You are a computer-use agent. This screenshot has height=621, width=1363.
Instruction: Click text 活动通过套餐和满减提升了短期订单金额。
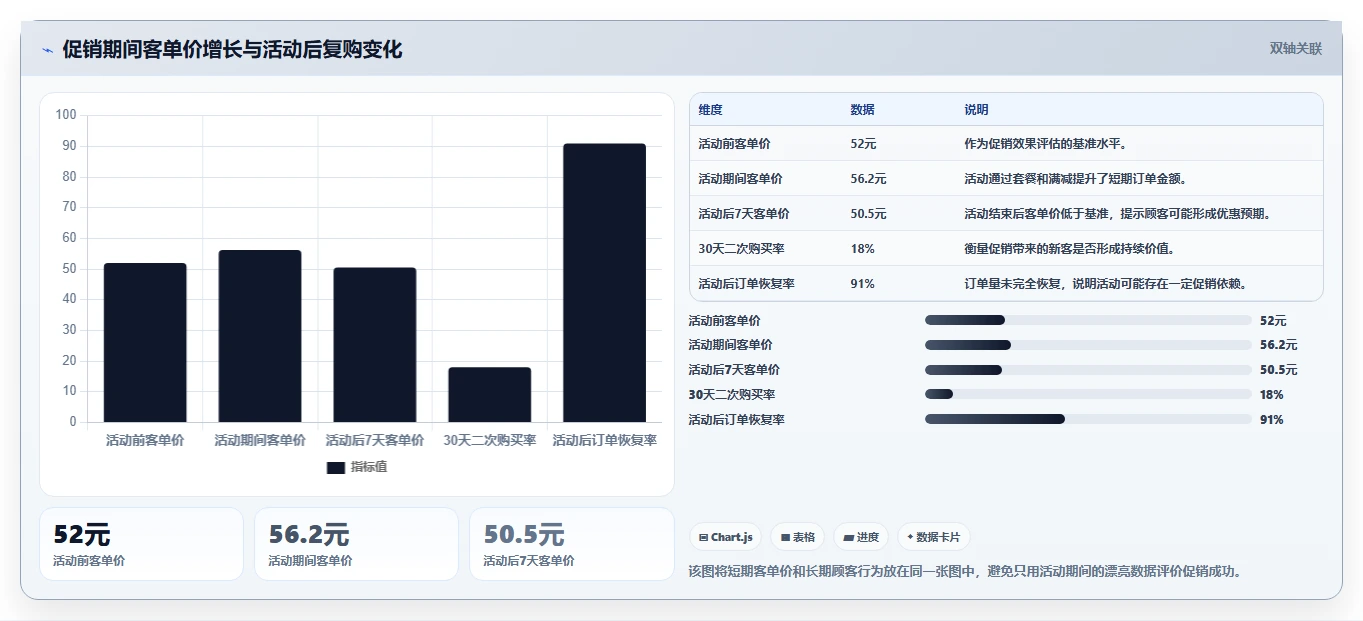point(1075,179)
